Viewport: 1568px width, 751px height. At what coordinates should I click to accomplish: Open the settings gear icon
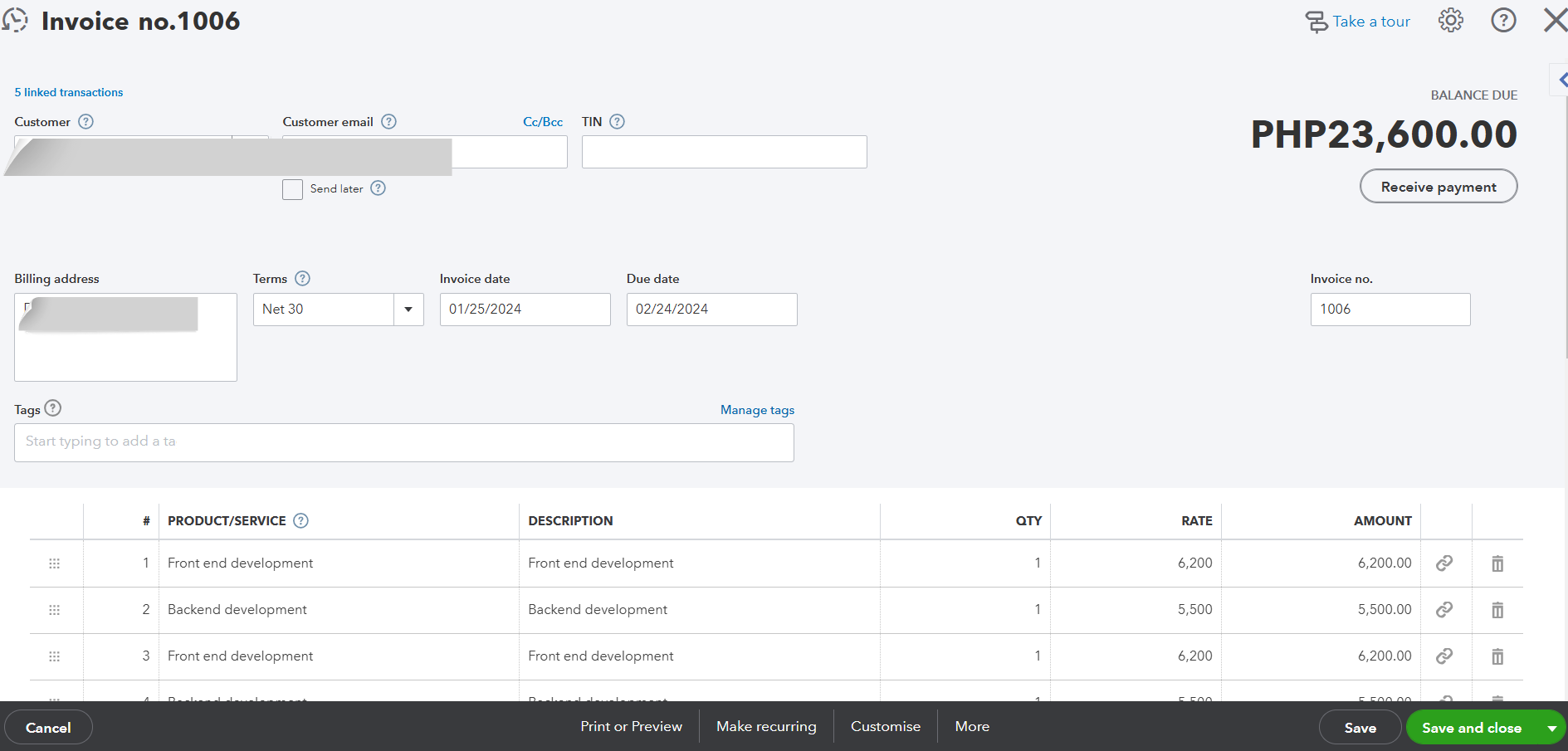pos(1450,21)
